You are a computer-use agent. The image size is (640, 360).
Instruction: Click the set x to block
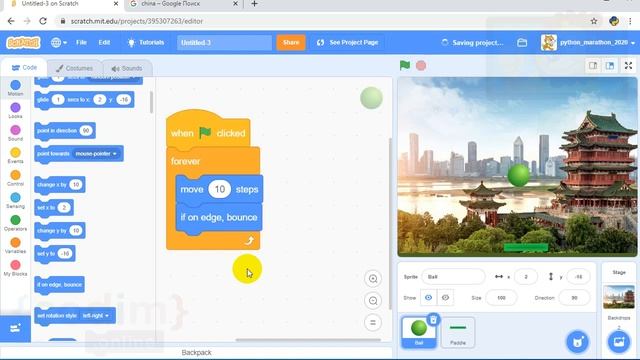click(54, 208)
